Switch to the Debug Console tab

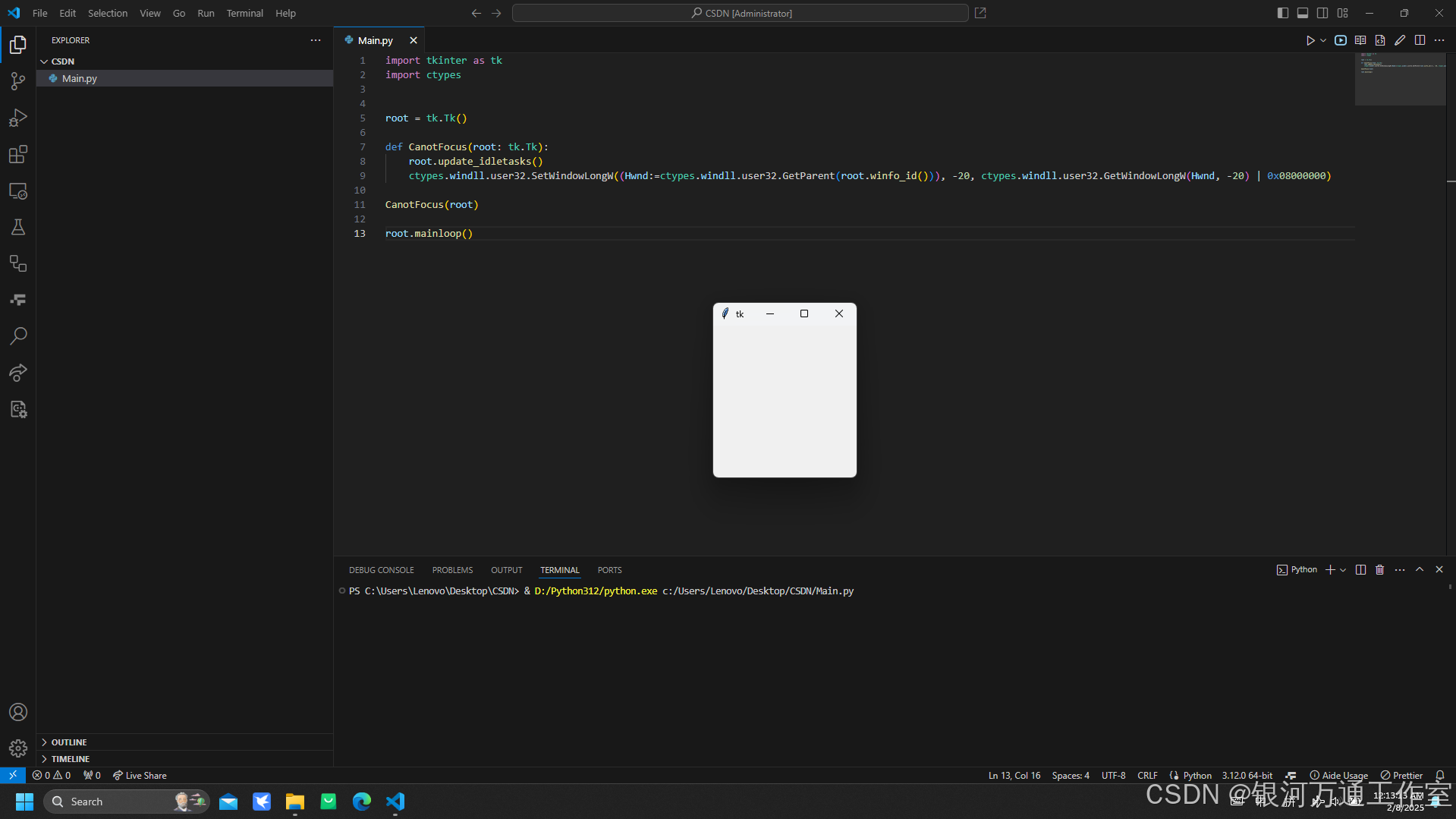point(382,570)
